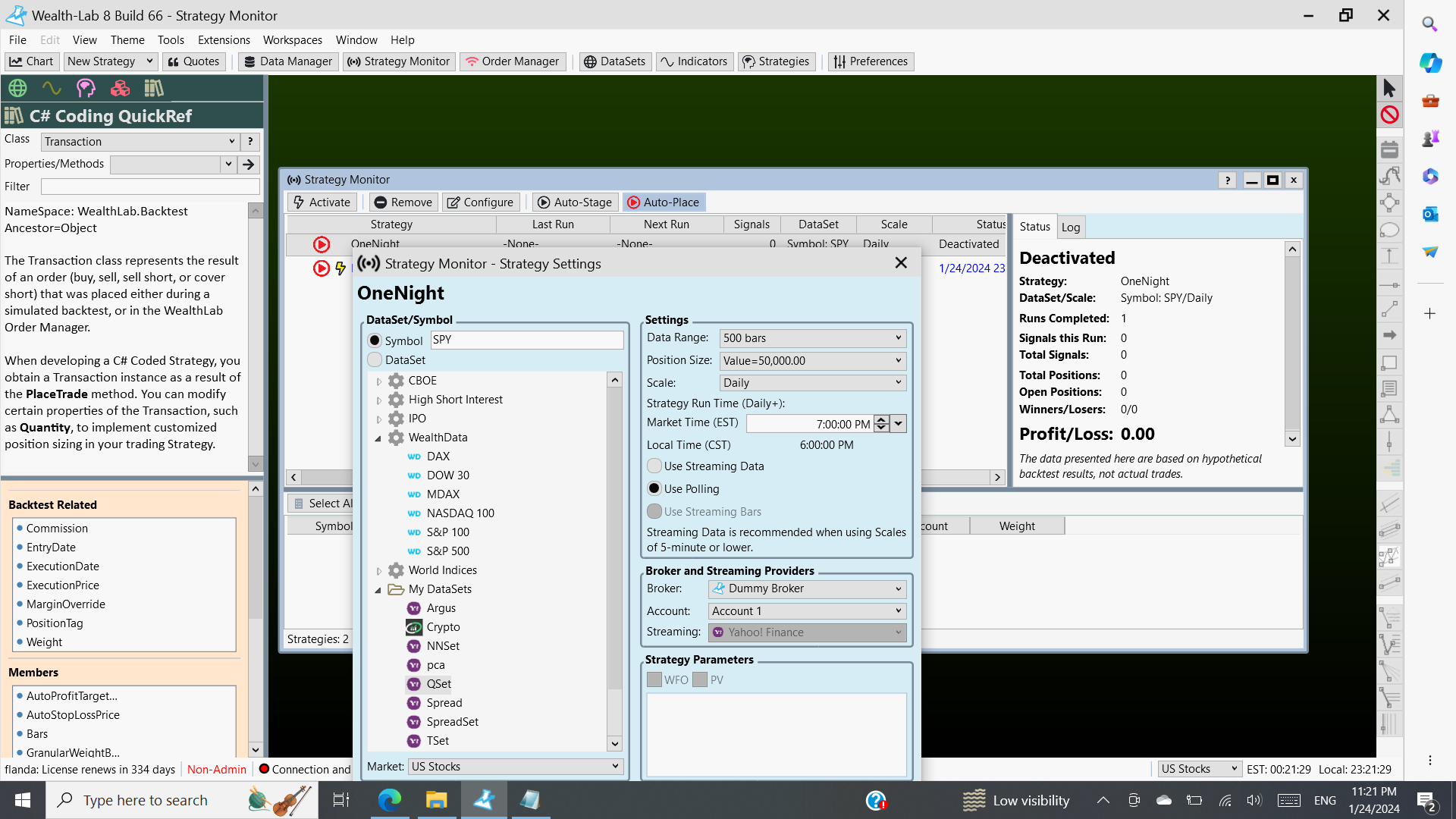Click the green wave indicator icon
Viewport: 1456px width, 819px height.
52,88
